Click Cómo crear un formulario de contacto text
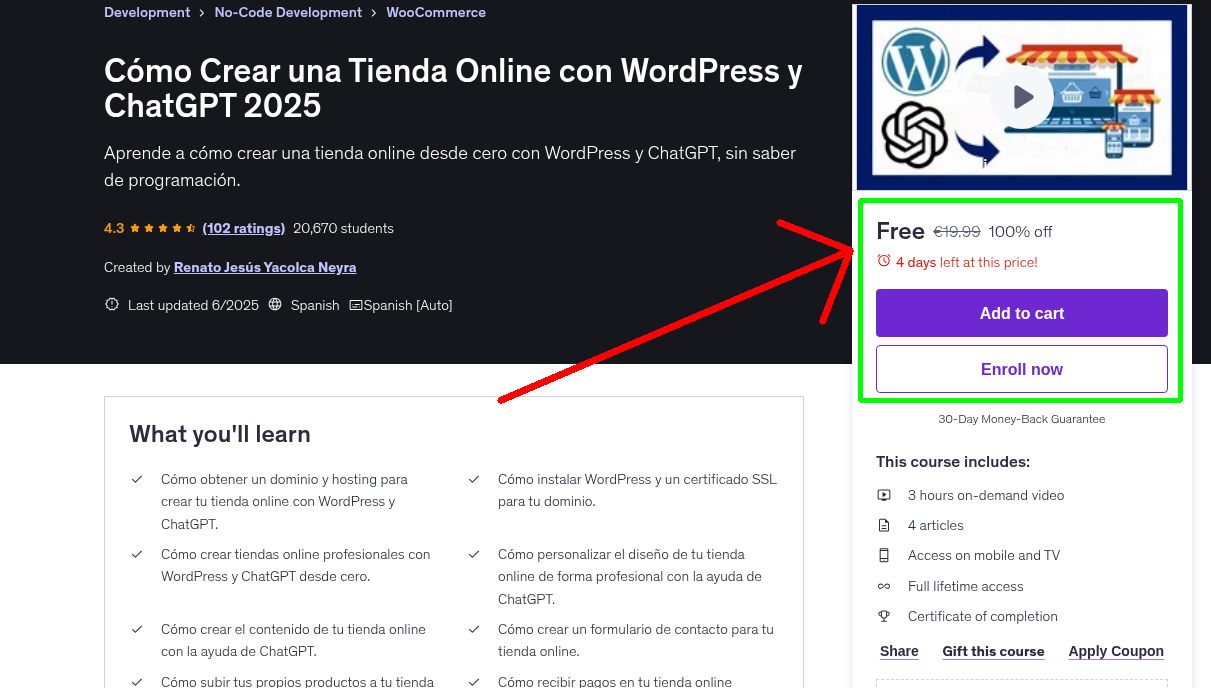The image size is (1211, 688). click(x=636, y=640)
